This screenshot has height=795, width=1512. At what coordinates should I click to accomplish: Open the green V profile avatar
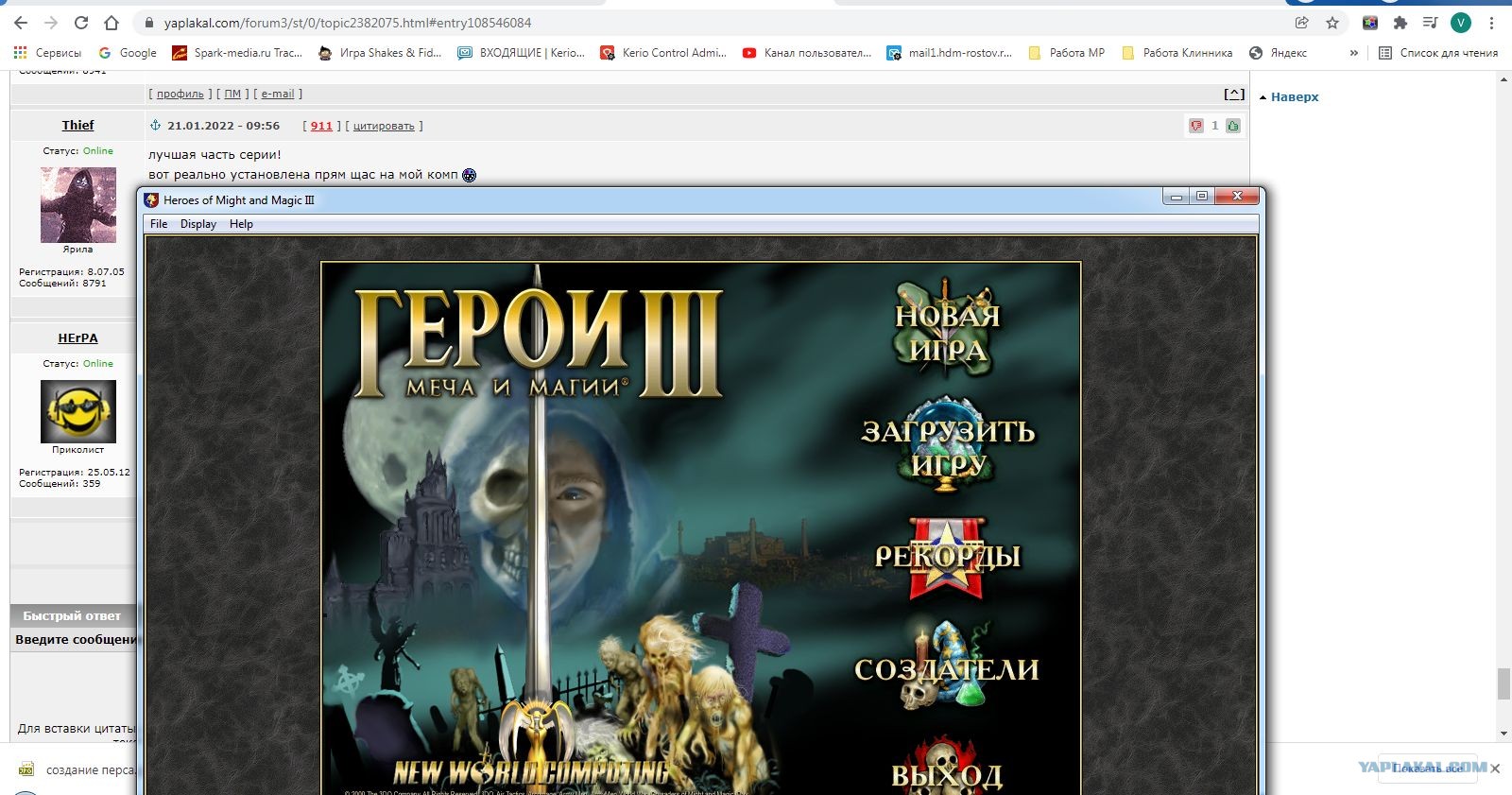(1461, 23)
